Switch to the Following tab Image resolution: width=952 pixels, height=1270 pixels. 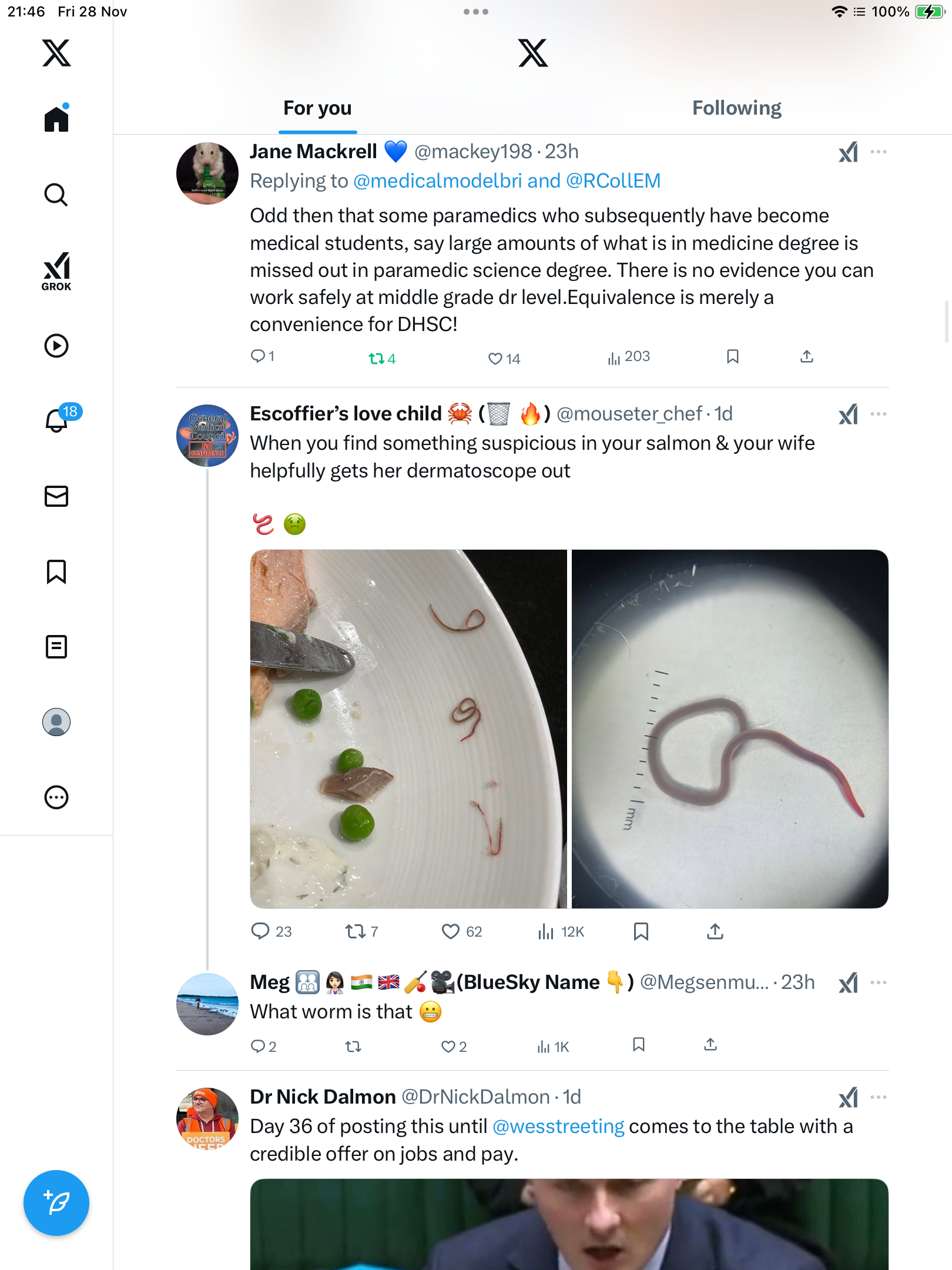tap(736, 108)
